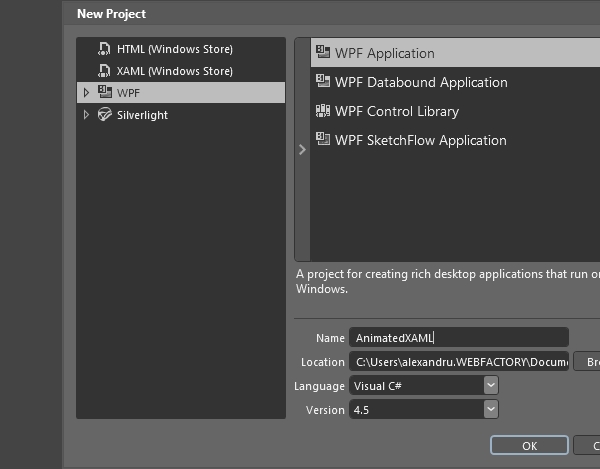Click the XAML (Windows Store) category icon
The height and width of the screenshot is (469, 600).
pyautogui.click(x=105, y=71)
